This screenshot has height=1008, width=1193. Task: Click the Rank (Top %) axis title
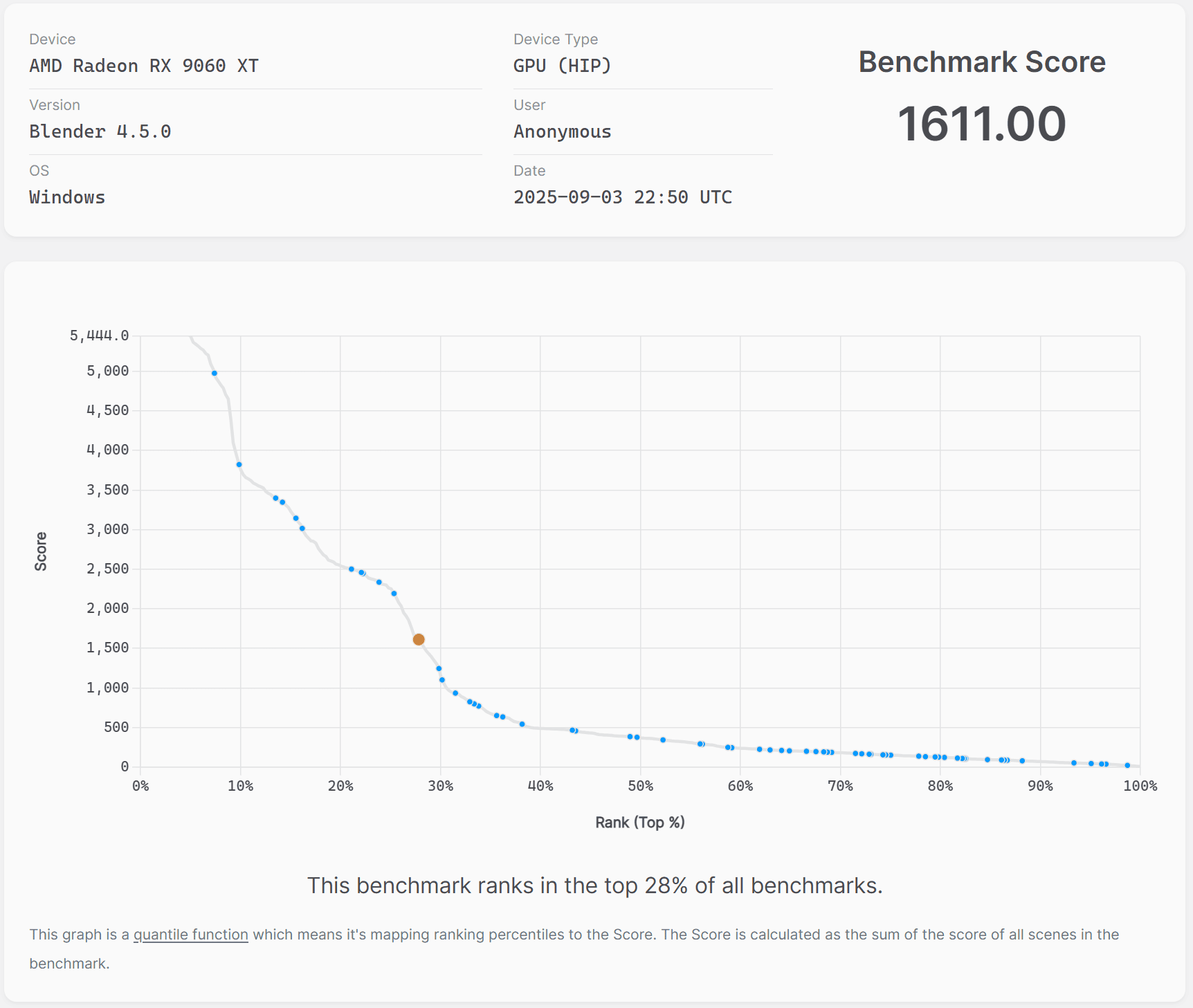pyautogui.click(x=639, y=822)
